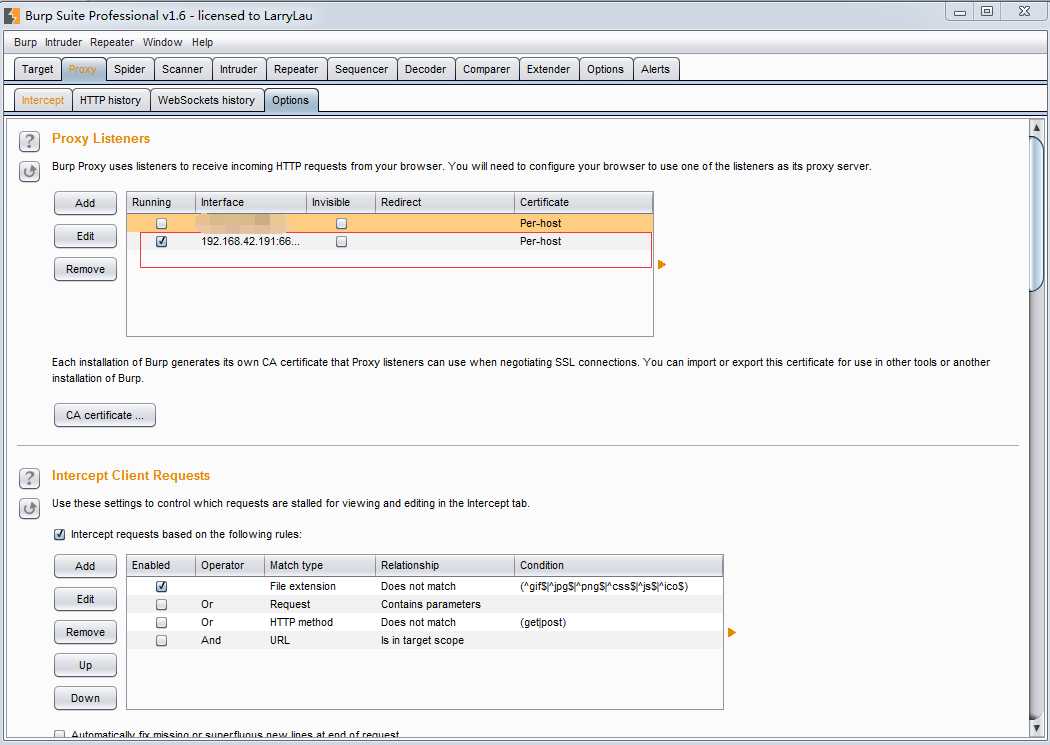Switch to the Intruder tool tab
Image resolution: width=1050 pixels, height=745 pixels.
(x=238, y=69)
